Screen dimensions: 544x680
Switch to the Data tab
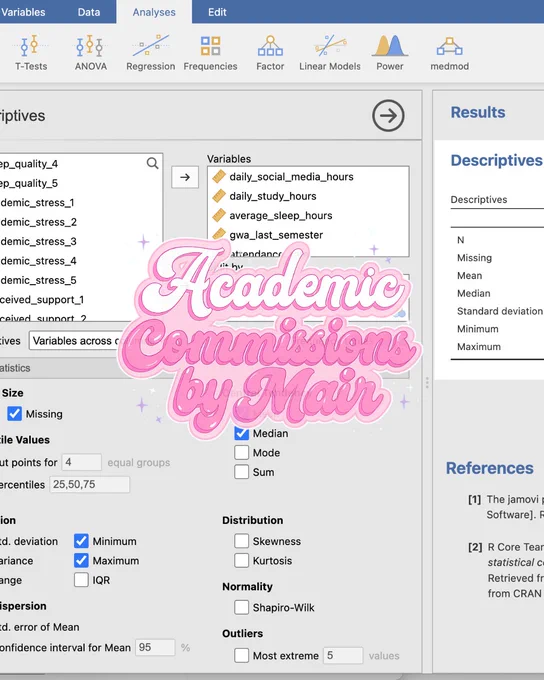pos(89,12)
